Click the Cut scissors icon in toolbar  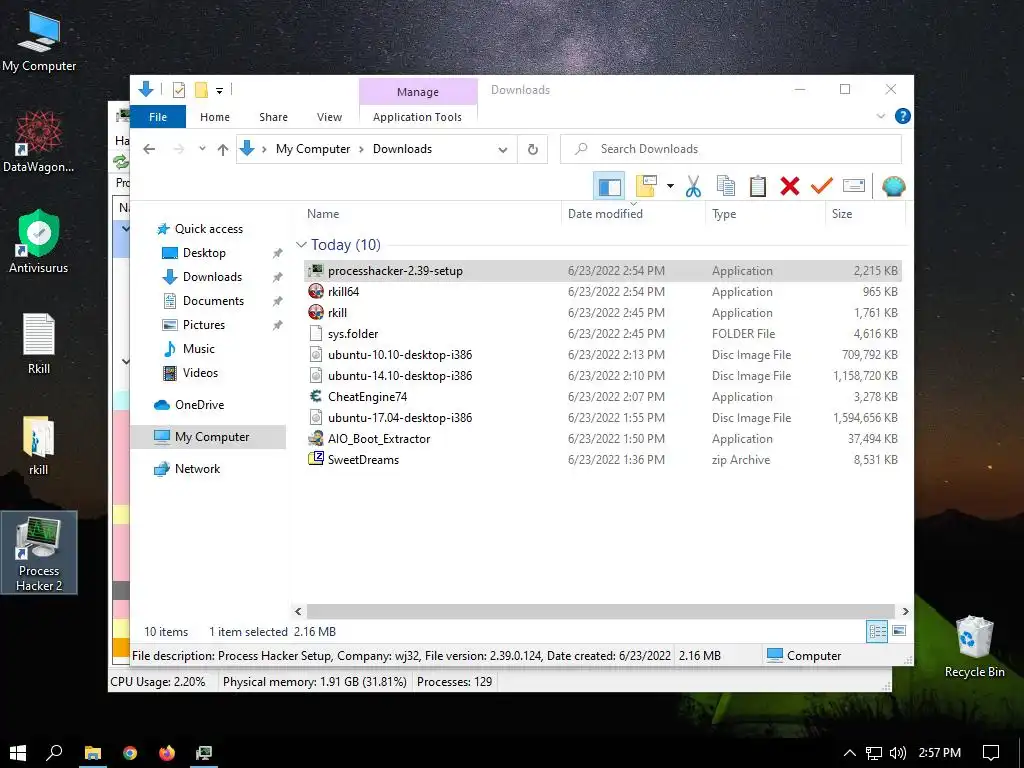click(693, 187)
